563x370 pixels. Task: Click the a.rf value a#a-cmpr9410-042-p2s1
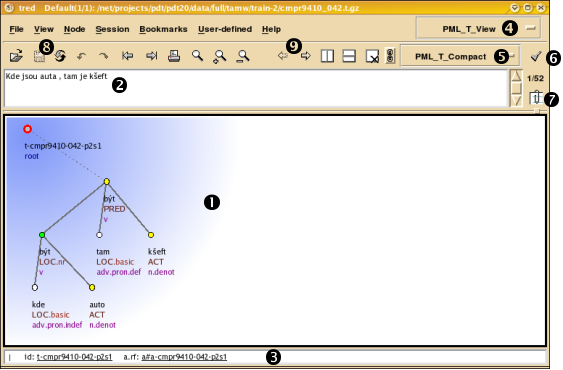184,357
